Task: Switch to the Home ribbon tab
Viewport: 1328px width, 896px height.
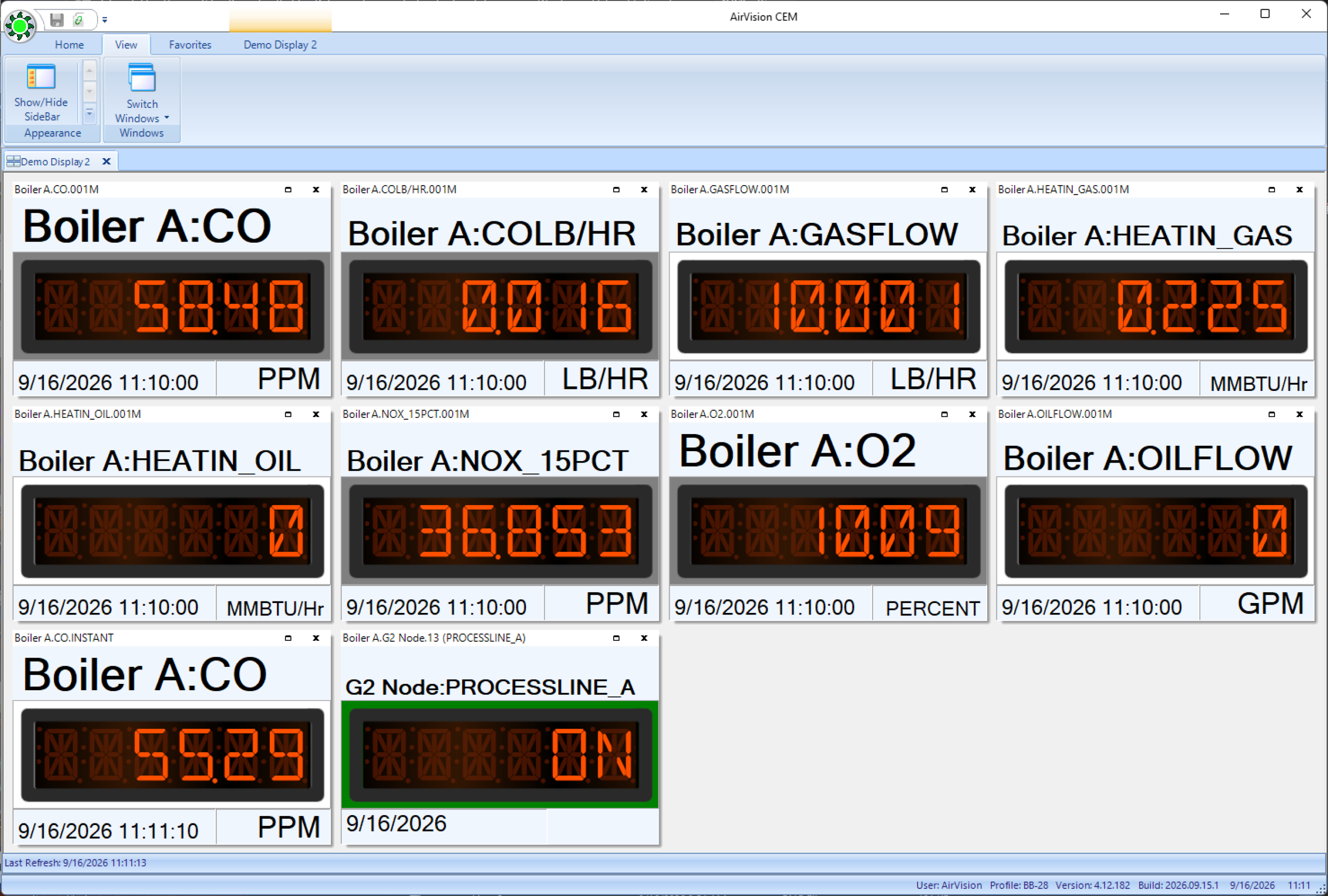Action: tap(69, 45)
